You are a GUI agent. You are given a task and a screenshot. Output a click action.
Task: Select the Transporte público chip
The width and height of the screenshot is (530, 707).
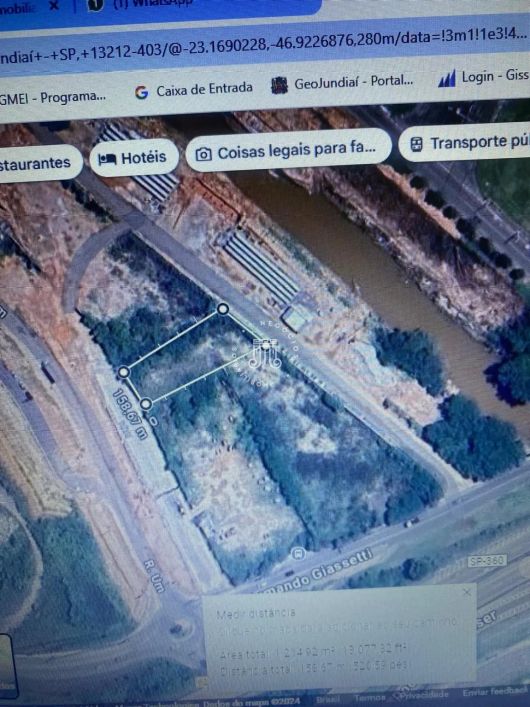click(465, 143)
